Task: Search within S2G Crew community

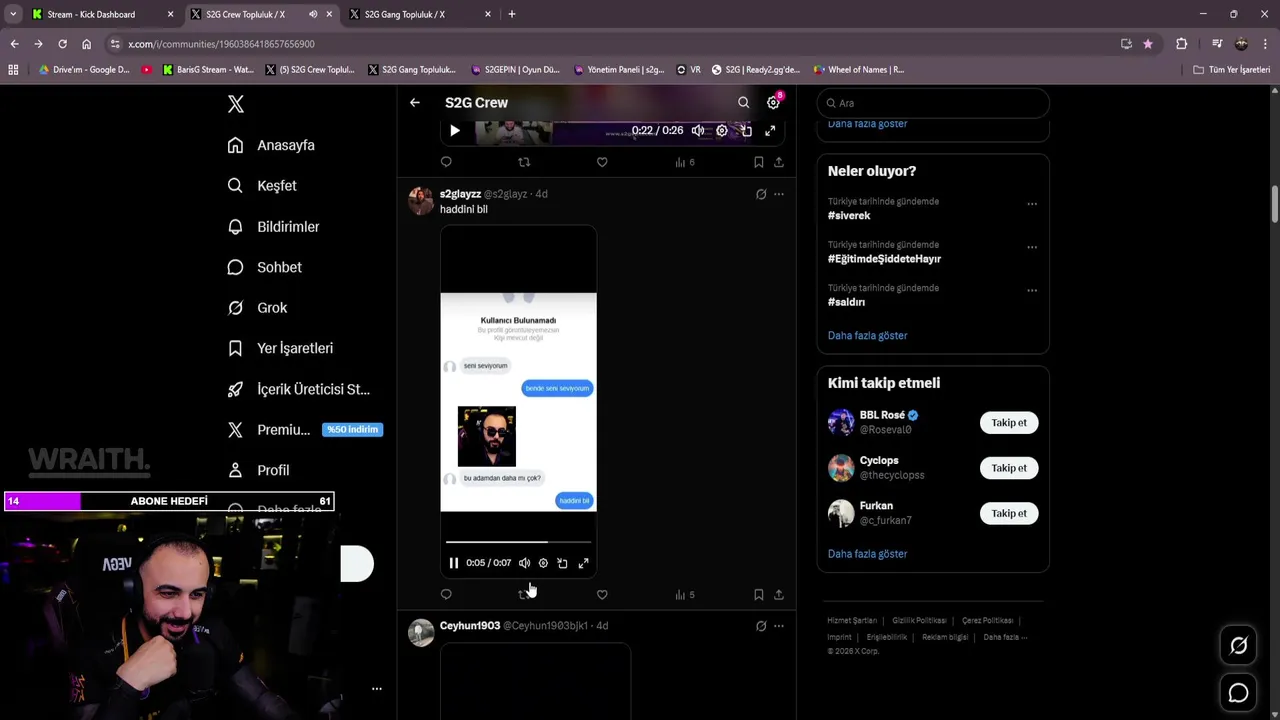Action: [x=743, y=103]
